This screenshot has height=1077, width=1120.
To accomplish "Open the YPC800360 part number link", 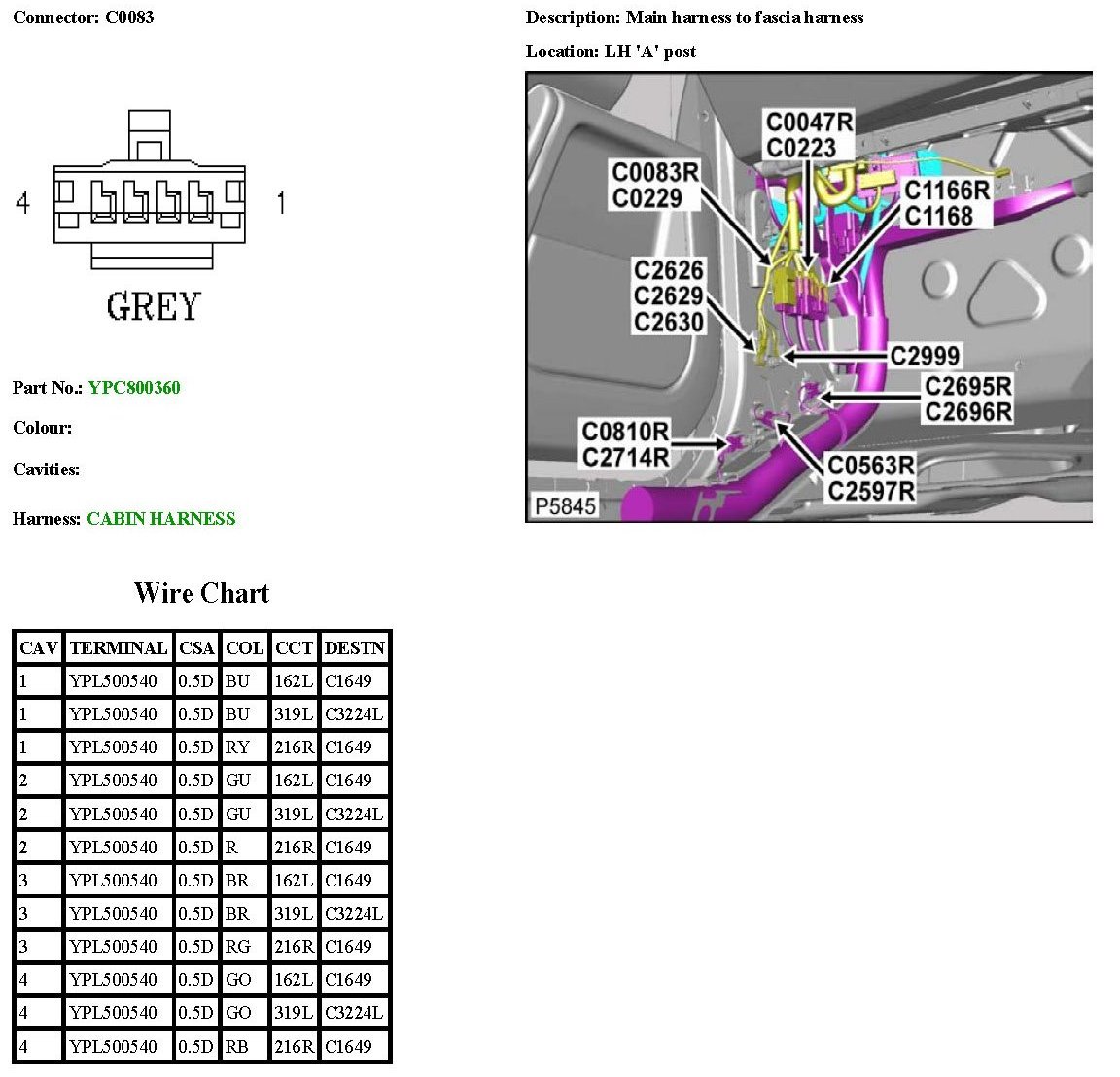I will tap(133, 388).
